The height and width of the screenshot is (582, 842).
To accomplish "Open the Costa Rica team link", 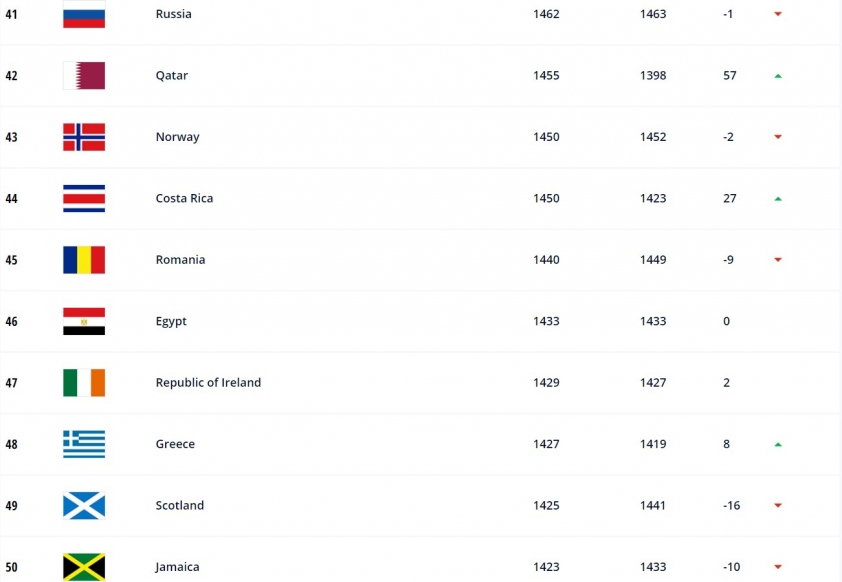I will pyautogui.click(x=184, y=198).
